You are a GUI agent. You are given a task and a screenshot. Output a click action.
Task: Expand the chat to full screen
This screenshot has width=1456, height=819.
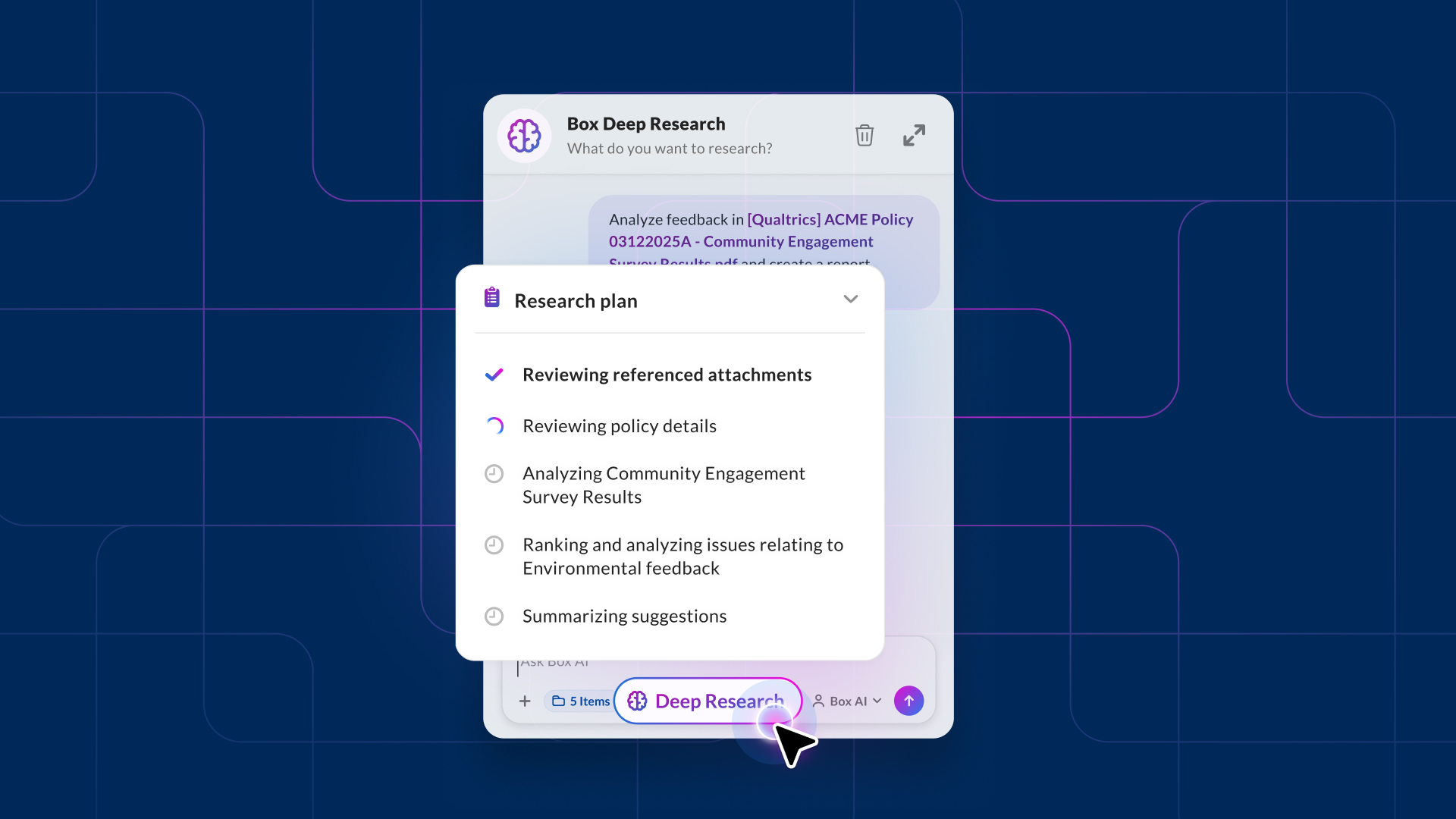(x=913, y=135)
